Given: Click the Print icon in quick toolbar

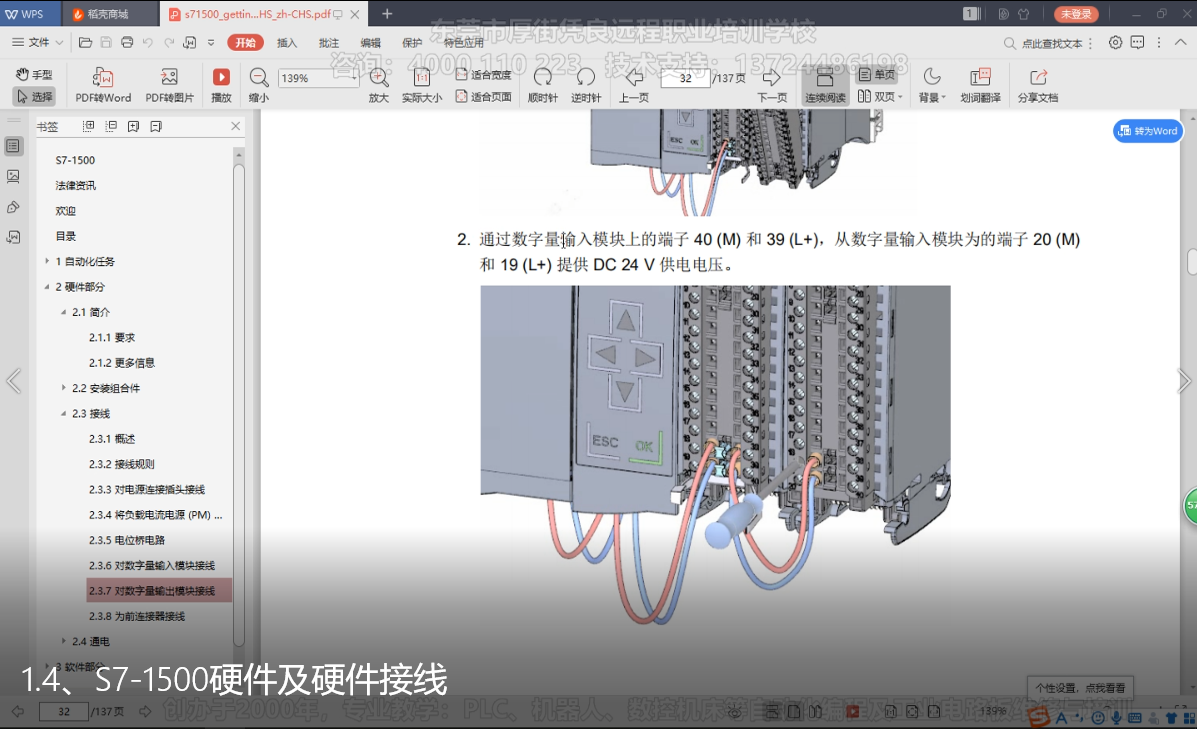Looking at the screenshot, I should 127,43.
